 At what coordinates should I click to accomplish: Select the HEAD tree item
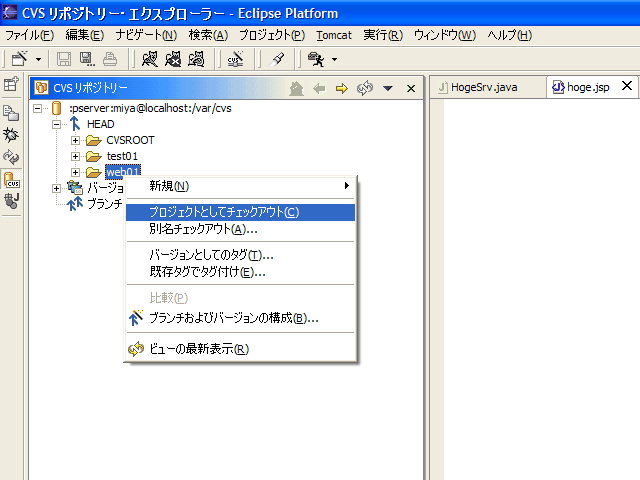(100, 124)
